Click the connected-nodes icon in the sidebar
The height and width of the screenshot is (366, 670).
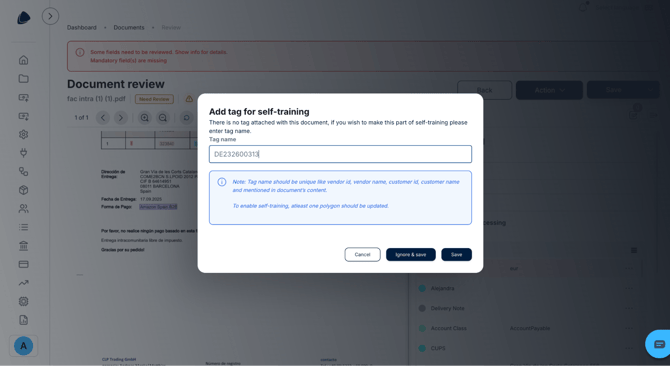click(24, 171)
